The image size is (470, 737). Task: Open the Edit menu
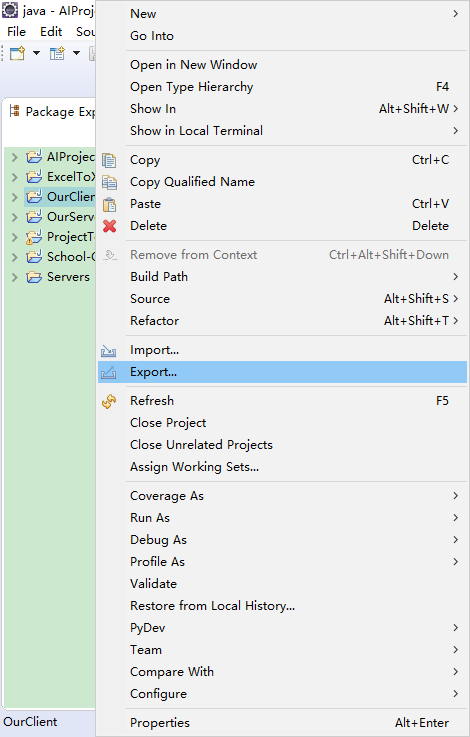pos(51,32)
